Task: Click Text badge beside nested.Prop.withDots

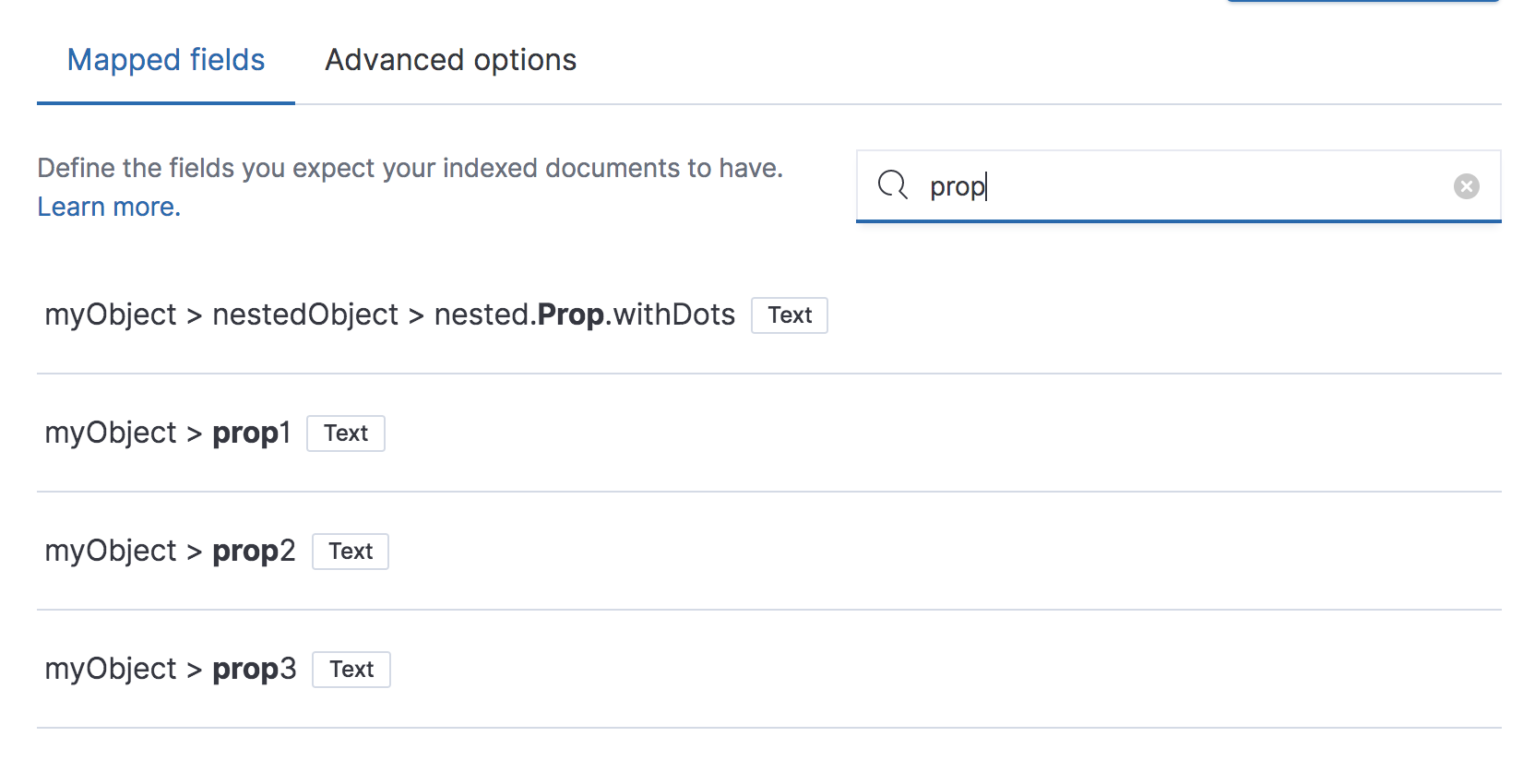Action: 790,315
